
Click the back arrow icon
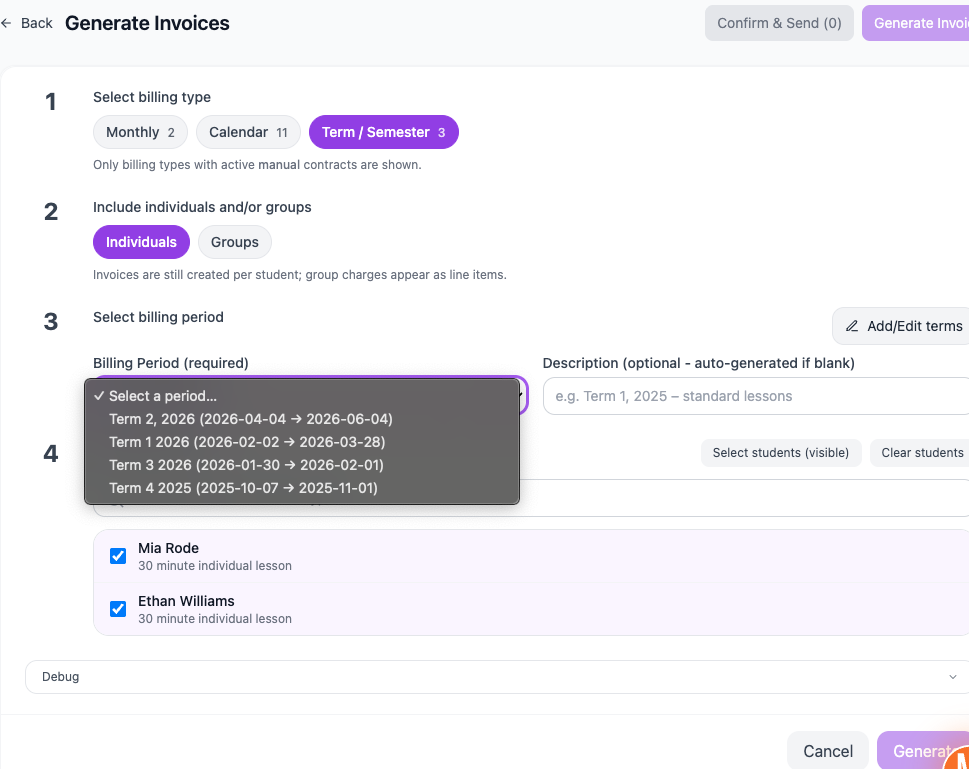[9, 22]
